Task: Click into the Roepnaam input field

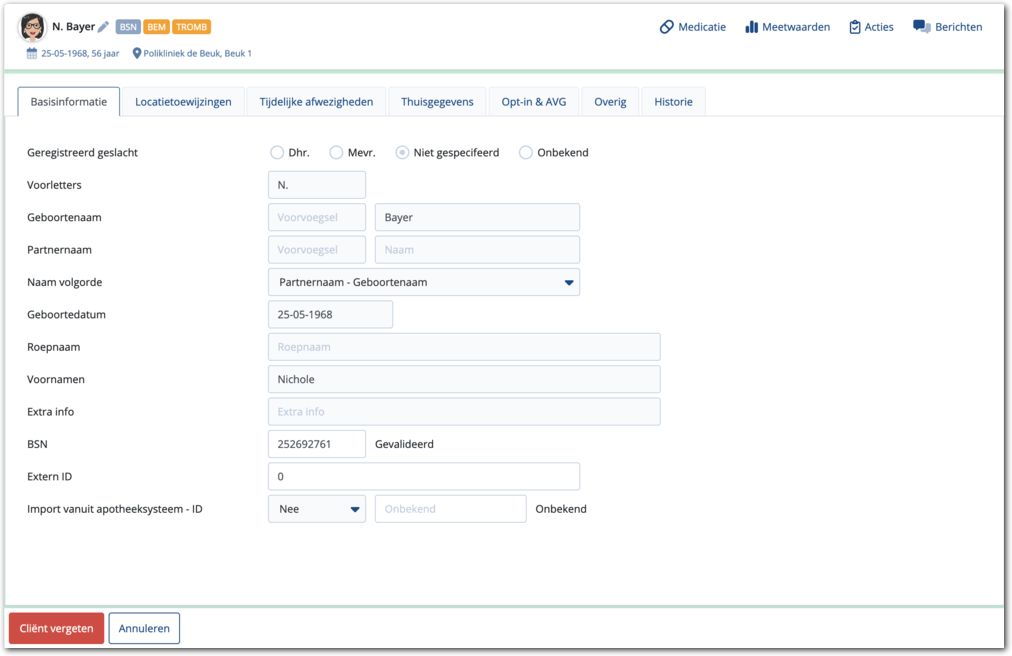Action: tap(464, 347)
